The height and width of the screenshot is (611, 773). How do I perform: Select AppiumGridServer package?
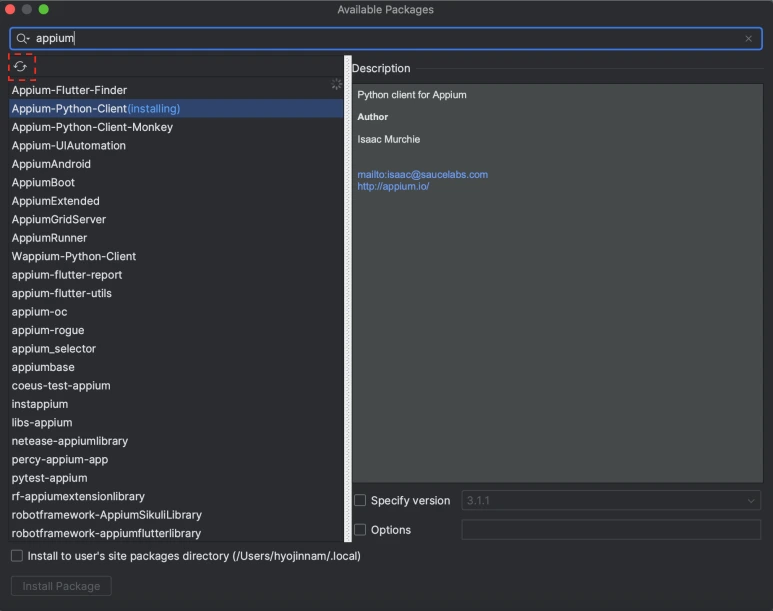click(x=176, y=219)
